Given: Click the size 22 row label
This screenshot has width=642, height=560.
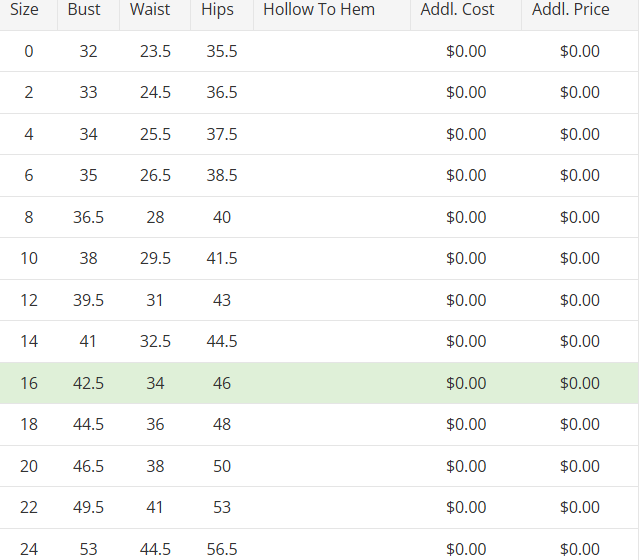Looking at the screenshot, I should tap(29, 507).
